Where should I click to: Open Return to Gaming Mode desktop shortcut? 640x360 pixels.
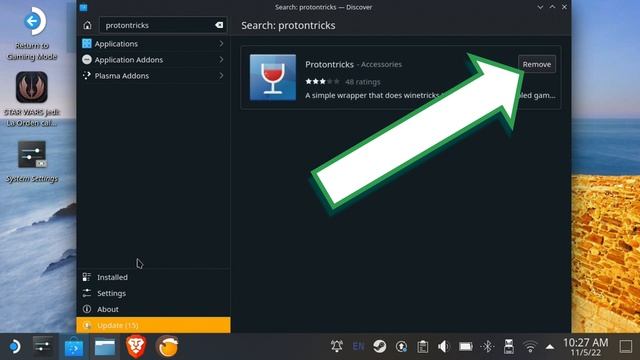tap(32, 33)
